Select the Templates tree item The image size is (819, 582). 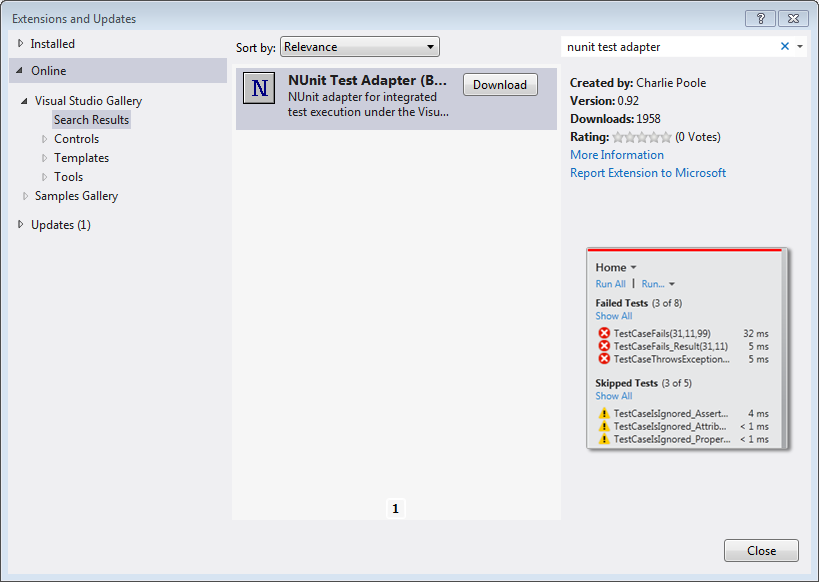81,158
